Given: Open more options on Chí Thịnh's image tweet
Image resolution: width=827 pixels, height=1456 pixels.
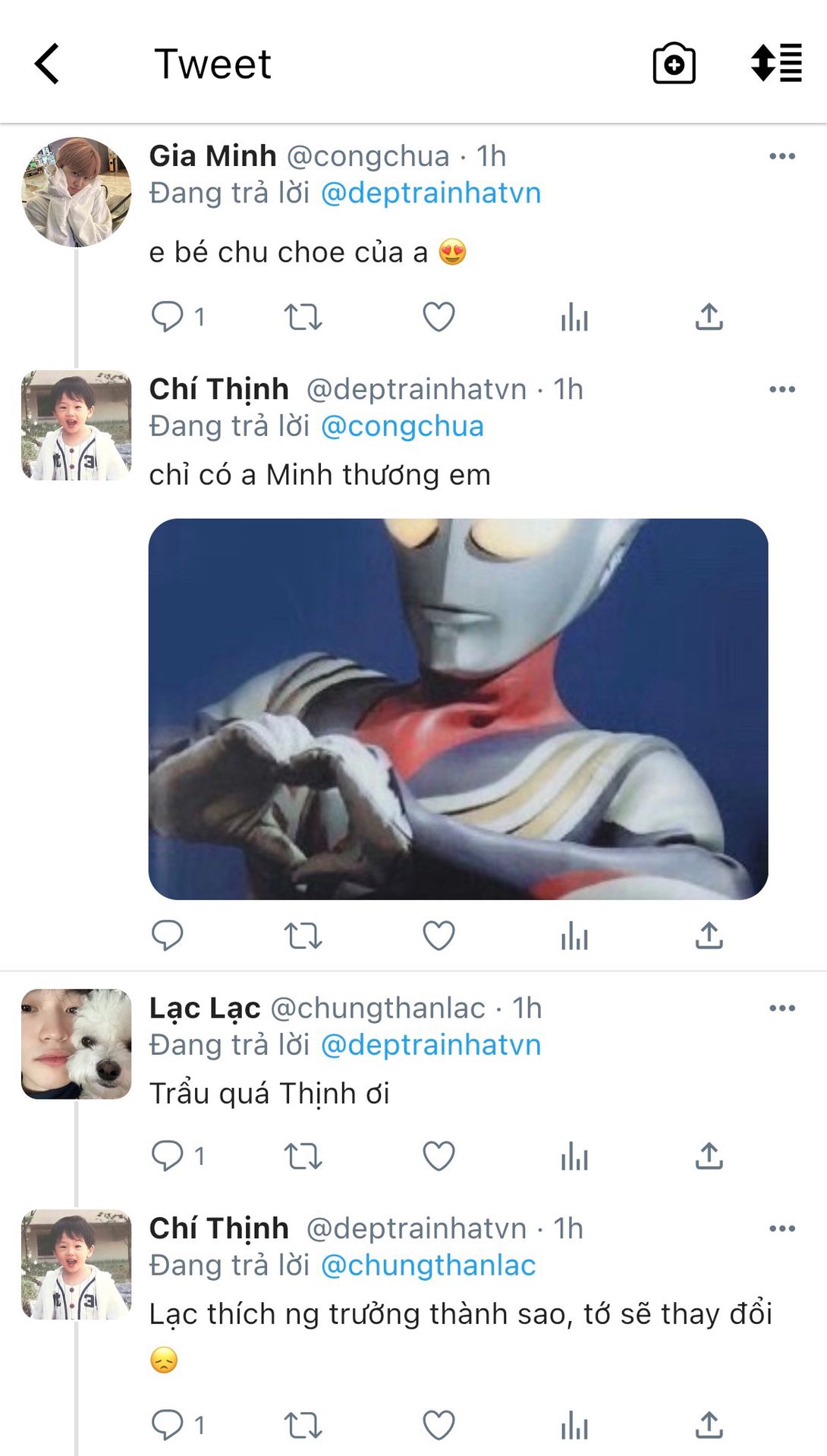Looking at the screenshot, I should pos(782,390).
